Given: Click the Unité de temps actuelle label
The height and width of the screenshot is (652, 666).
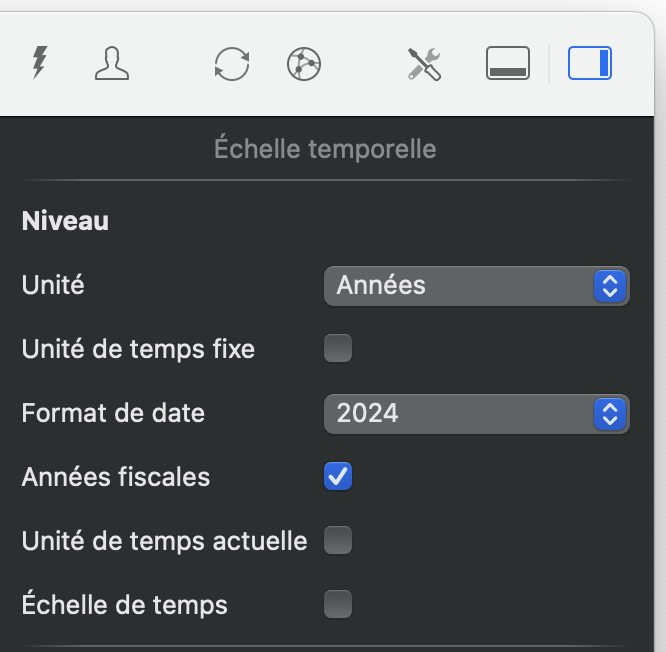Looking at the screenshot, I should 164,541.
